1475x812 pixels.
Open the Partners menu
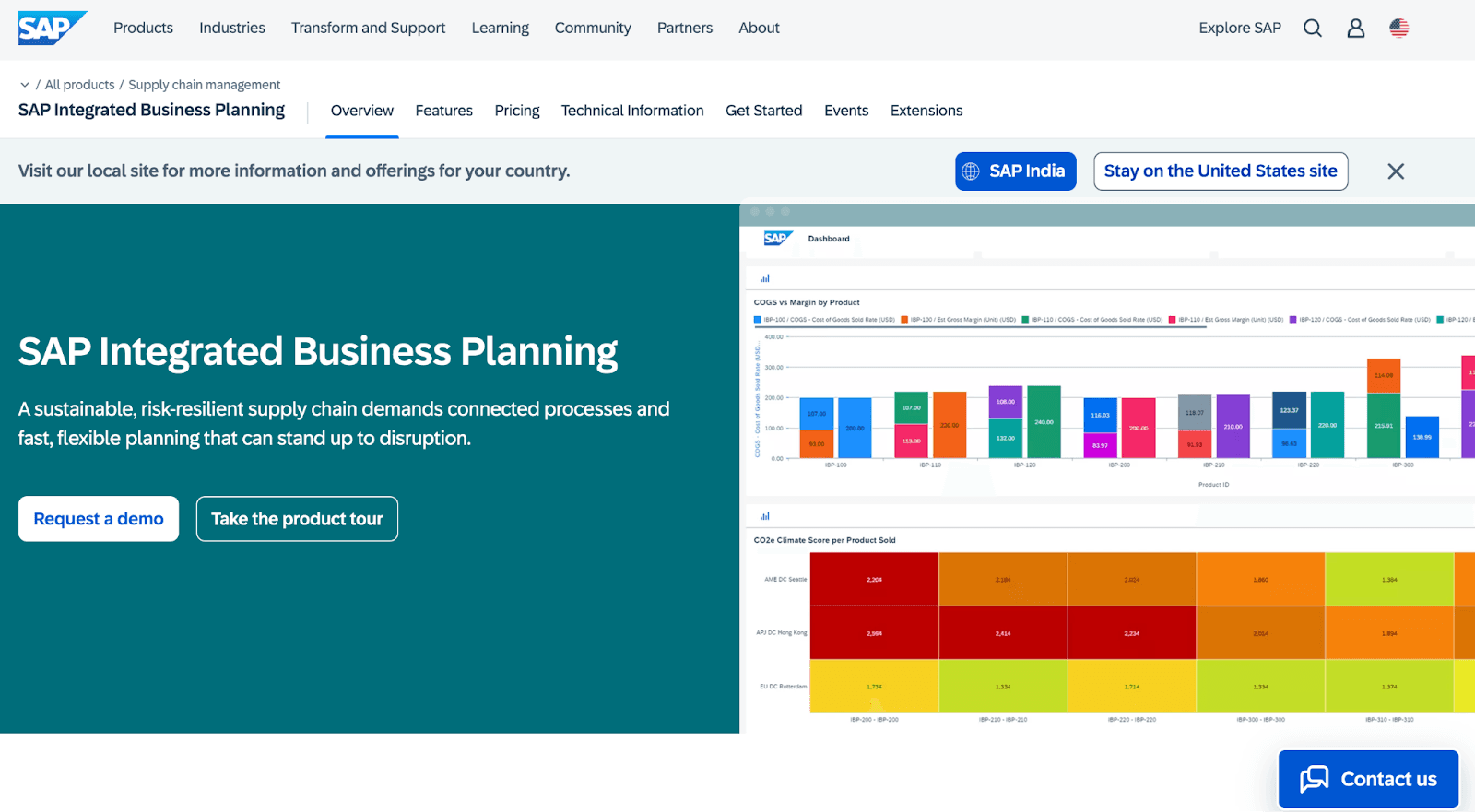click(x=685, y=29)
